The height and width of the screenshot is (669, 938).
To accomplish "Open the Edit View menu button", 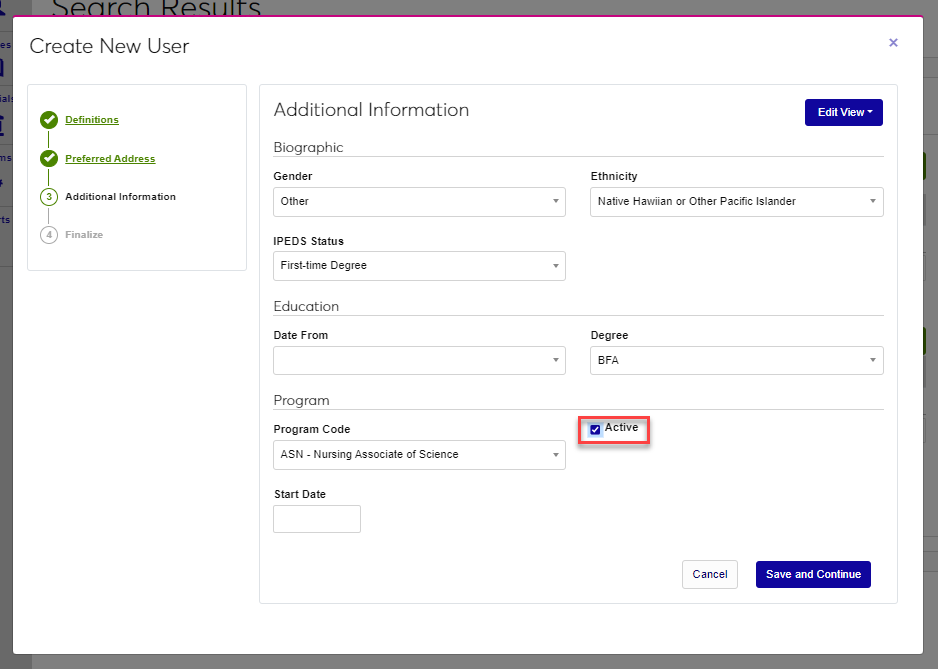I will (843, 113).
